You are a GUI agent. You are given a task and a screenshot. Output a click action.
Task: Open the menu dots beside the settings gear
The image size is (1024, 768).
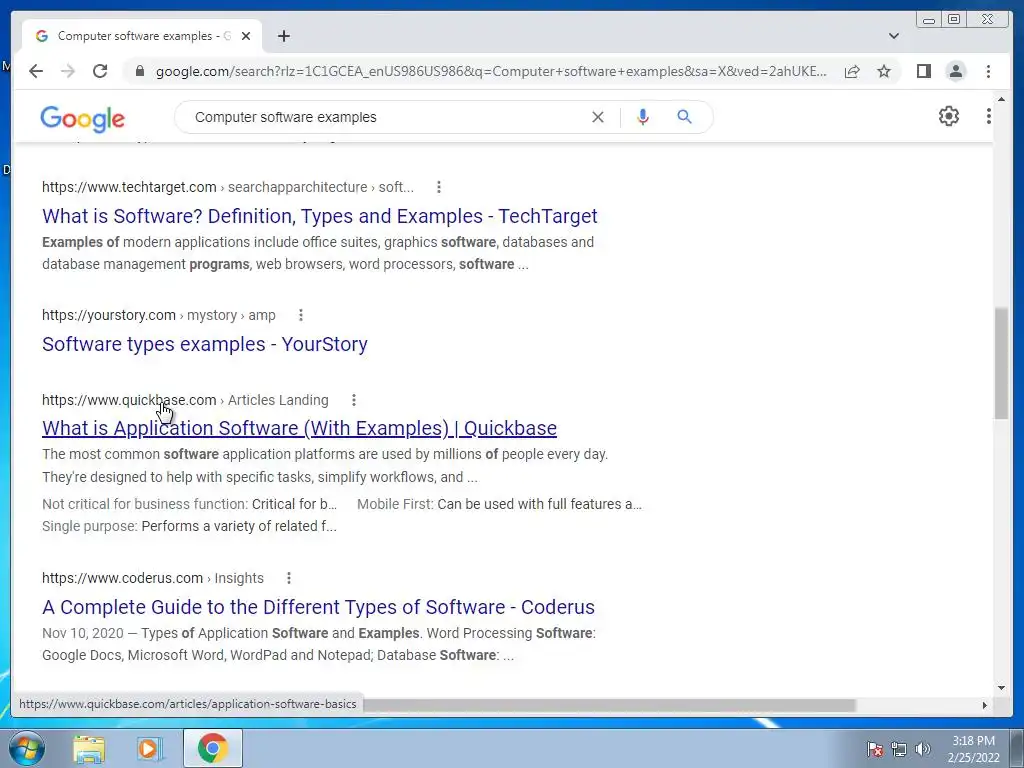(x=989, y=116)
